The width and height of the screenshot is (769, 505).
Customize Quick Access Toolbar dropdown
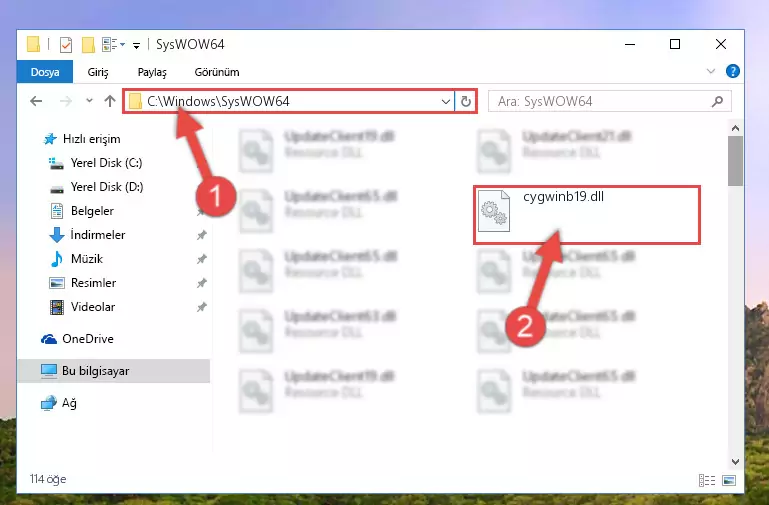136,46
